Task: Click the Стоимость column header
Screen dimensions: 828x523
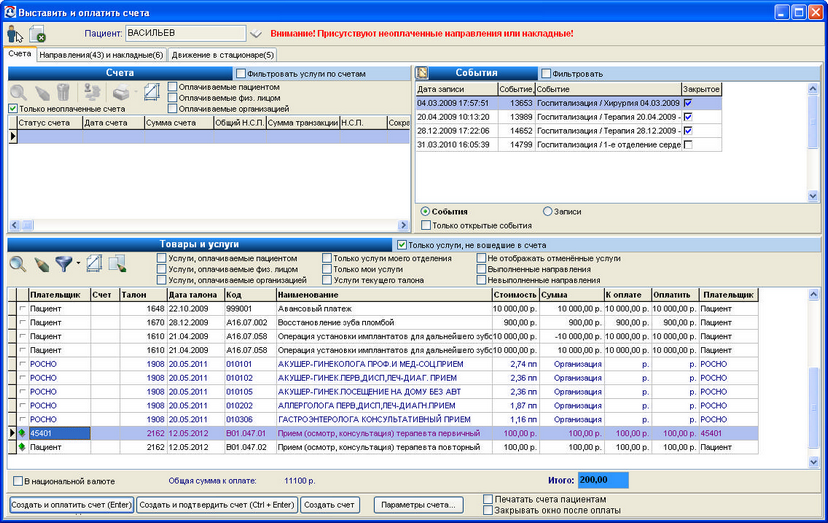Action: click(x=515, y=295)
